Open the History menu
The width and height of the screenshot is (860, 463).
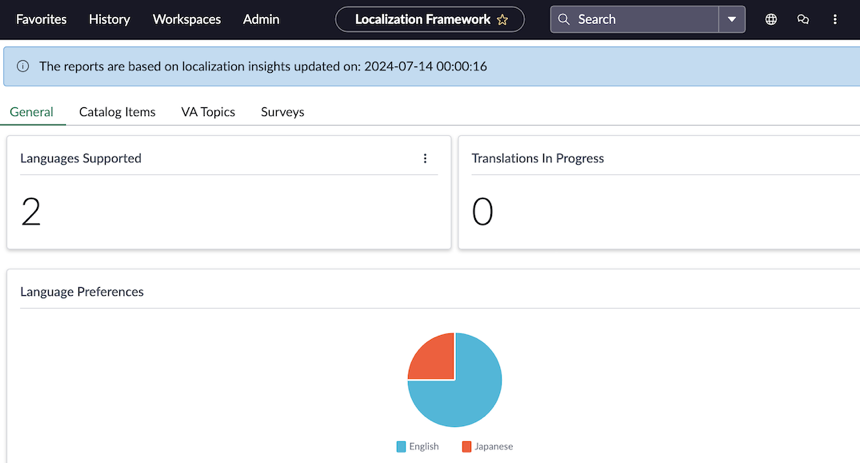click(109, 19)
